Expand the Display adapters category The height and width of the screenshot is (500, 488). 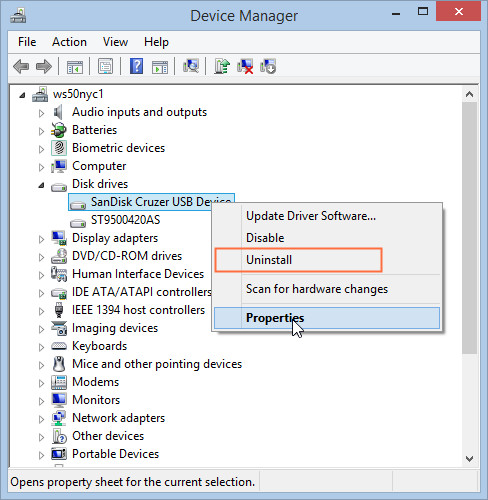(x=41, y=239)
